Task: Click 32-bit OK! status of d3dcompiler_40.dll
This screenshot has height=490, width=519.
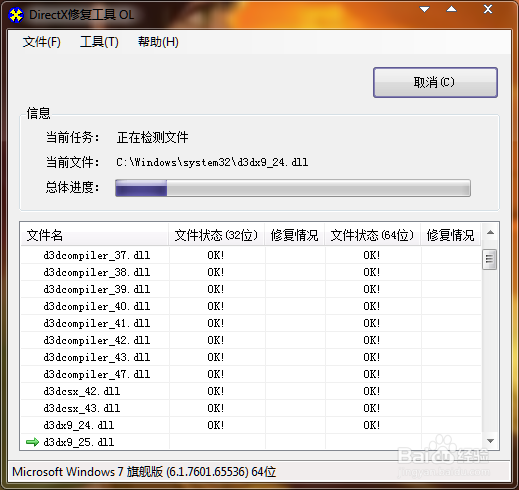Action: click(216, 306)
